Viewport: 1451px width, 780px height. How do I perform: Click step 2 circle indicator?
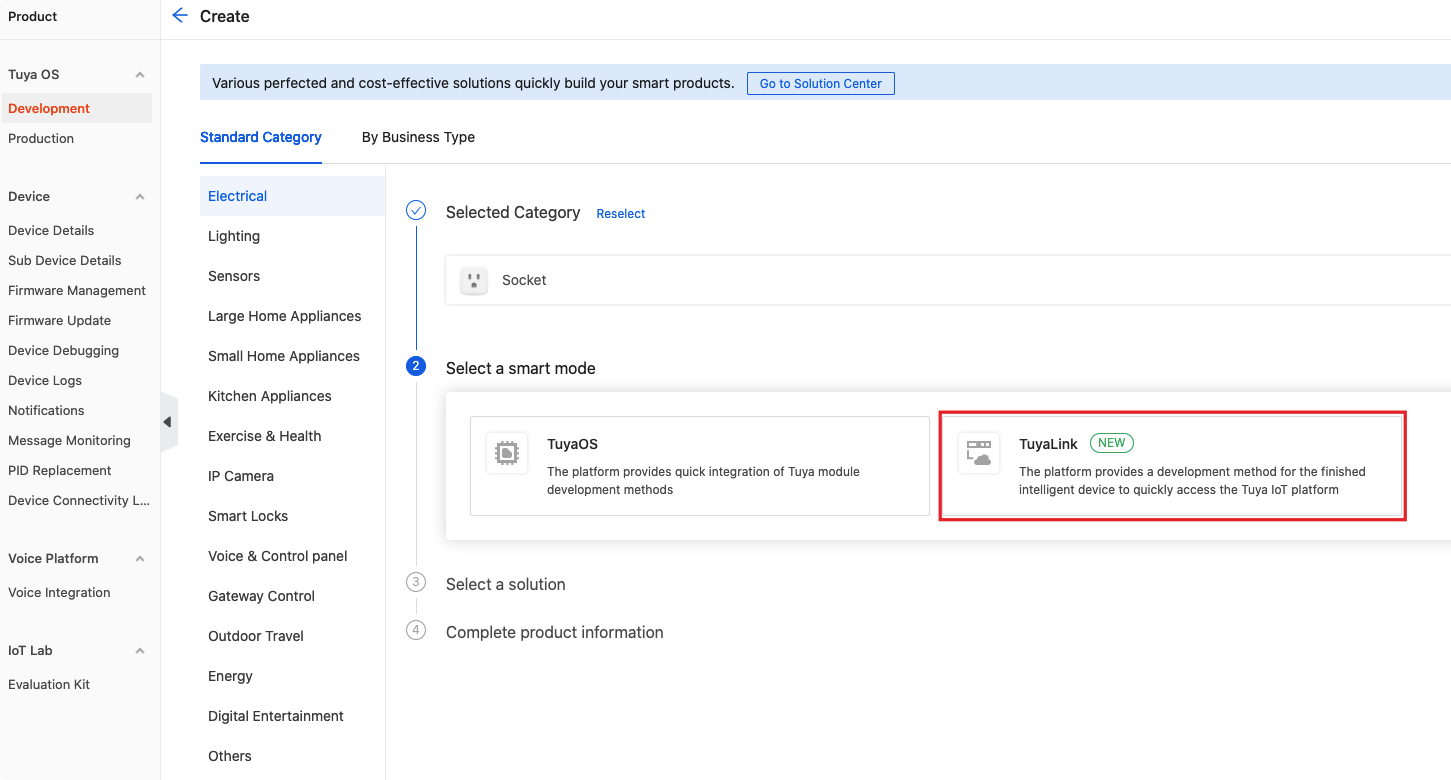tap(416, 367)
